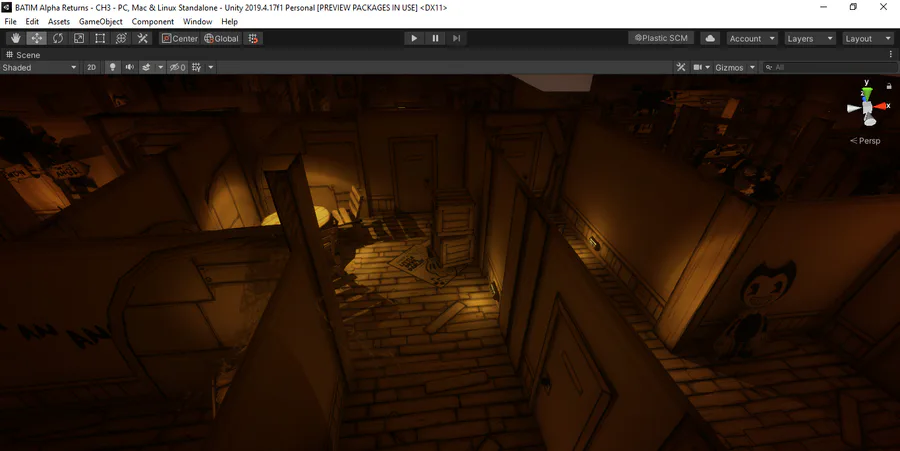Step one frame forward
Image resolution: width=900 pixels, height=451 pixels.
tap(456, 38)
